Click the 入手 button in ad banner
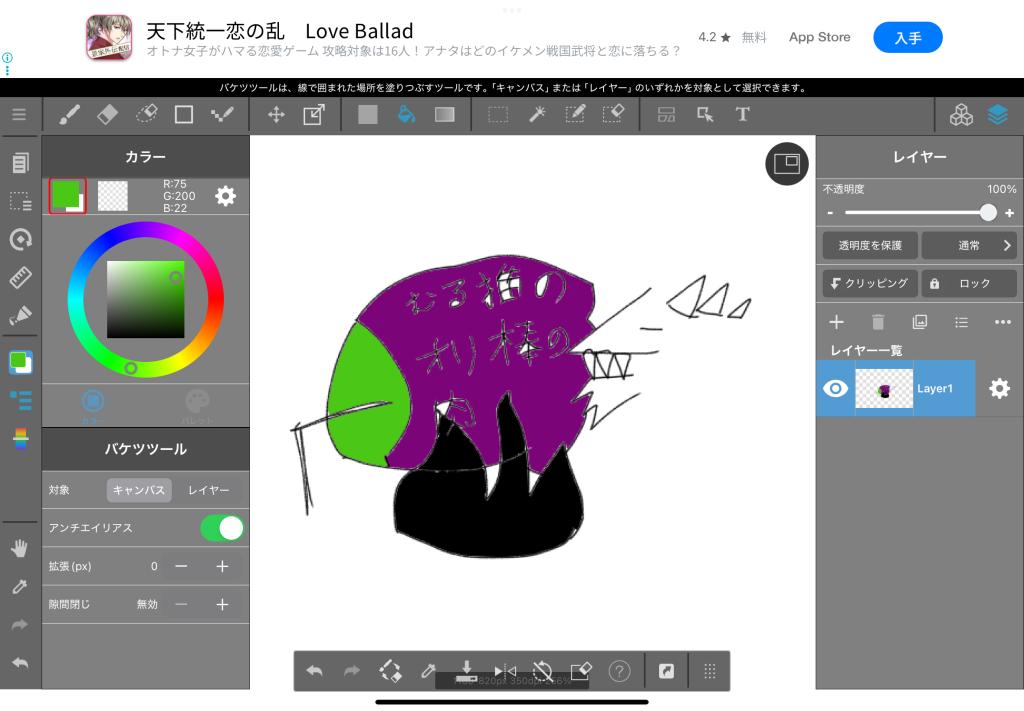Screen dimensions: 1024x711 click(x=907, y=38)
